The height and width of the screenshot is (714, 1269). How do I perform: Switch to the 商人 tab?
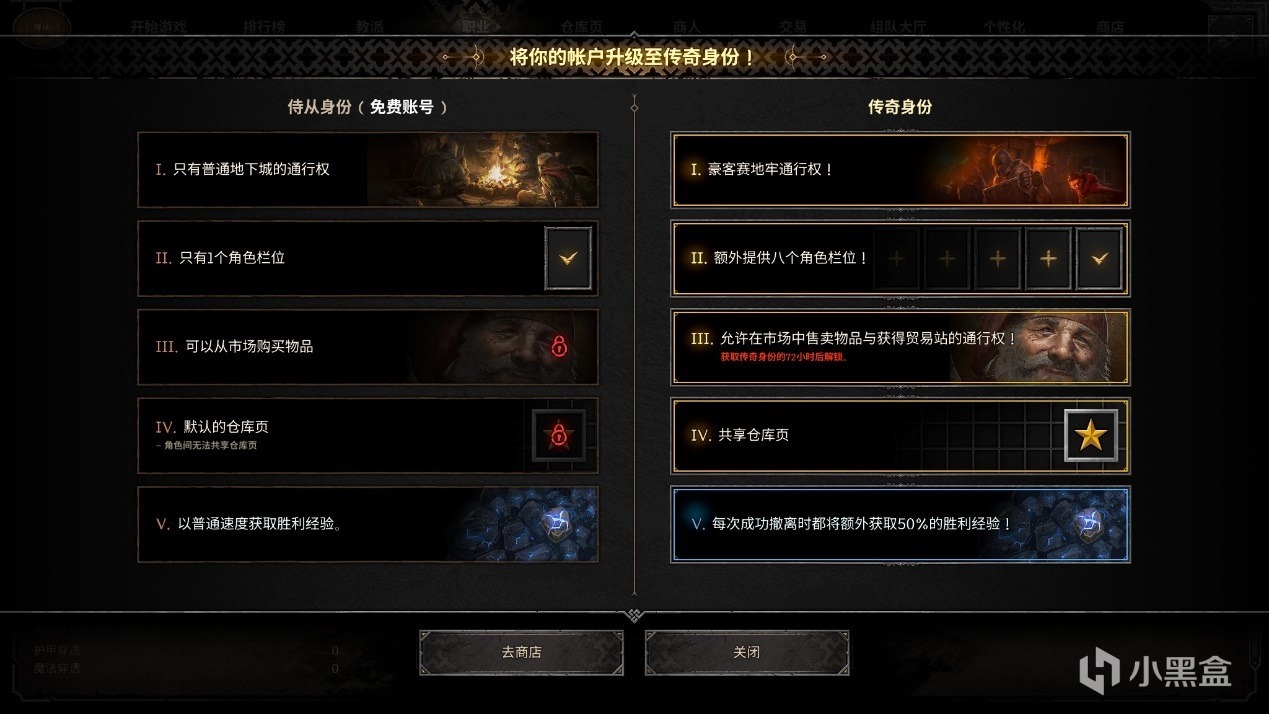point(687,27)
